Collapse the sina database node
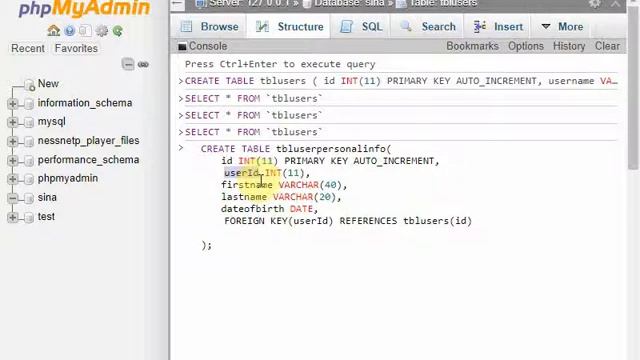 [13, 198]
